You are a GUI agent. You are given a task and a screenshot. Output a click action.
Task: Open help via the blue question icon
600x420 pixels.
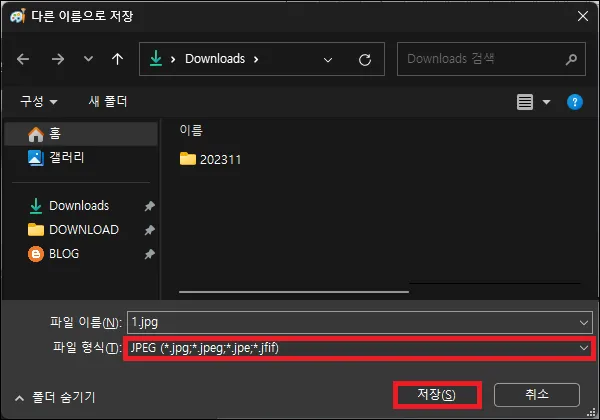(x=574, y=102)
